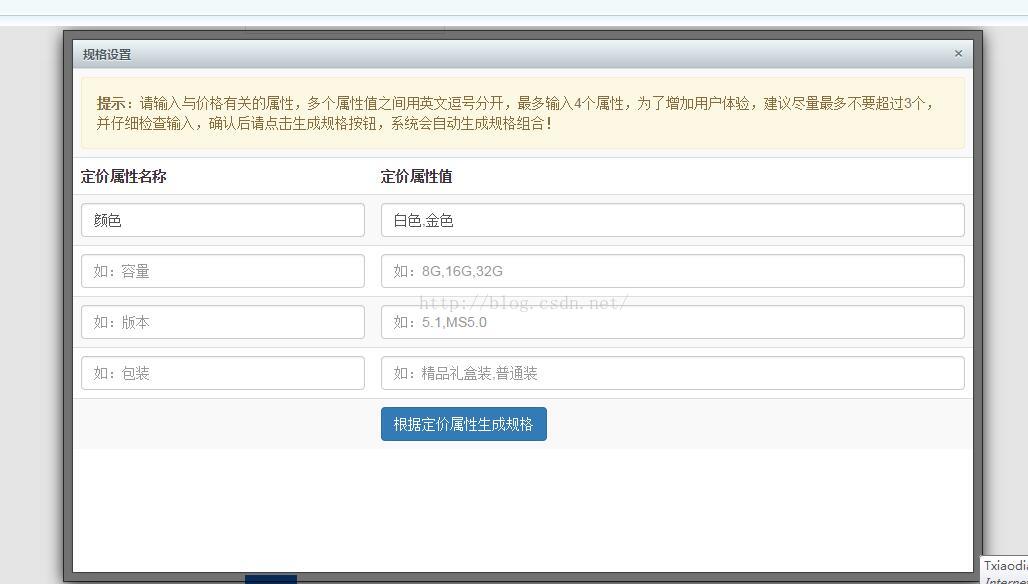The height and width of the screenshot is (584, 1028).
Task: Focus the 如：精品礼盒装,普通装 value input
Action: tap(673, 374)
